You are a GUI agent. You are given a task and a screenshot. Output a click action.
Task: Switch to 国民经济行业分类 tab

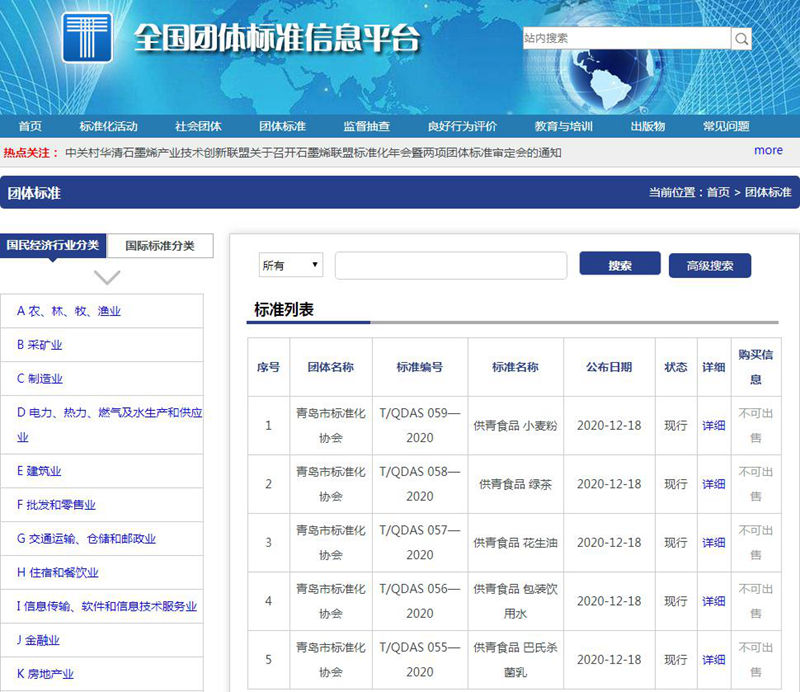(53, 245)
